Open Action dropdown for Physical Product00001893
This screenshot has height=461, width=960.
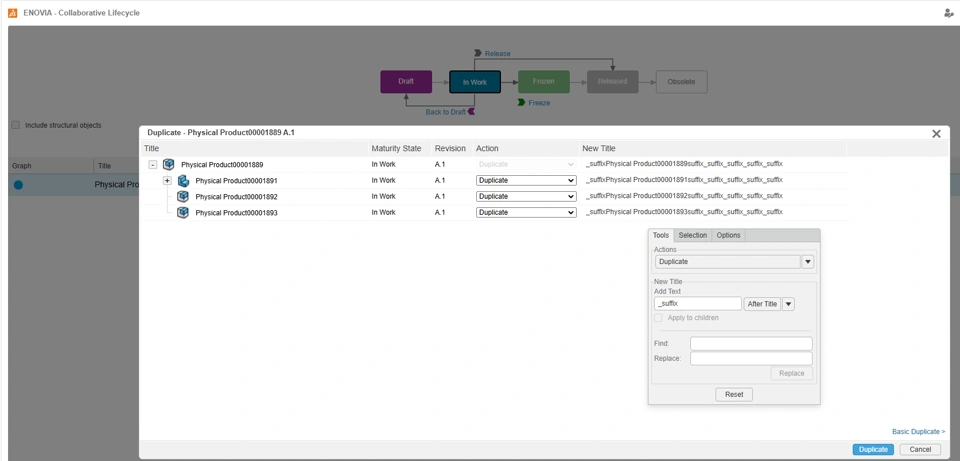click(526, 212)
